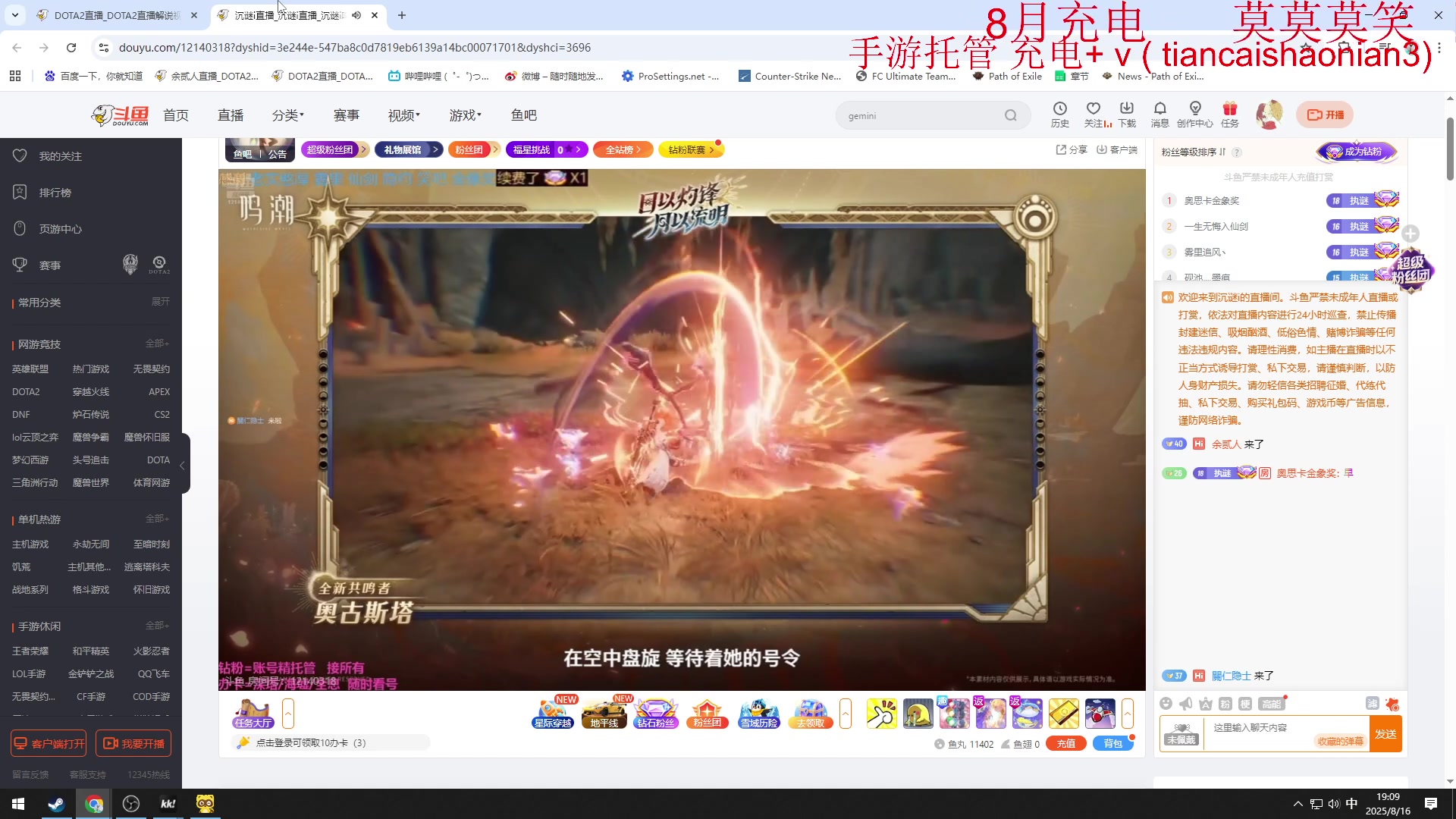Open the 钻石粉丝 diamond icon
This screenshot has height=819, width=1456.
point(656,714)
